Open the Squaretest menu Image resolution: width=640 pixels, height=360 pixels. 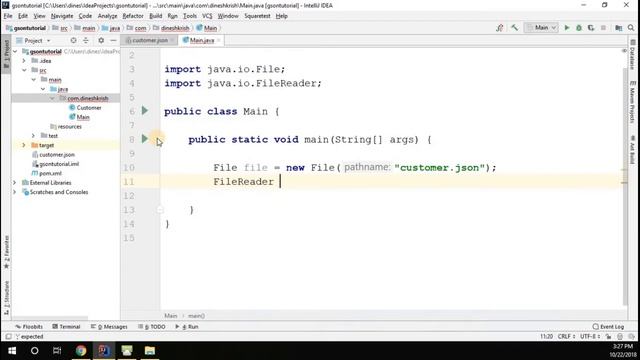(257, 16)
